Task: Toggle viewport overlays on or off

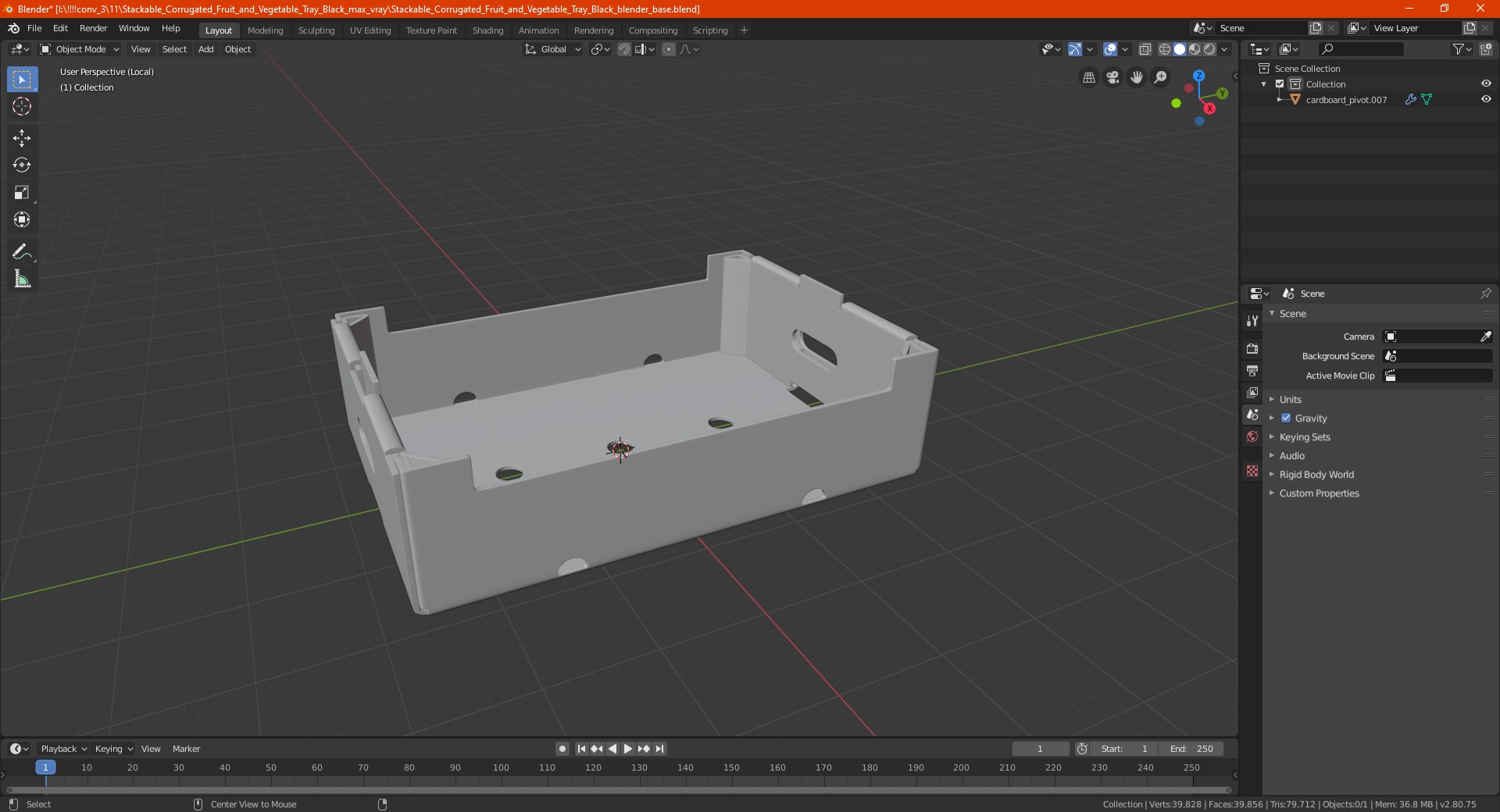Action: coord(1110,49)
